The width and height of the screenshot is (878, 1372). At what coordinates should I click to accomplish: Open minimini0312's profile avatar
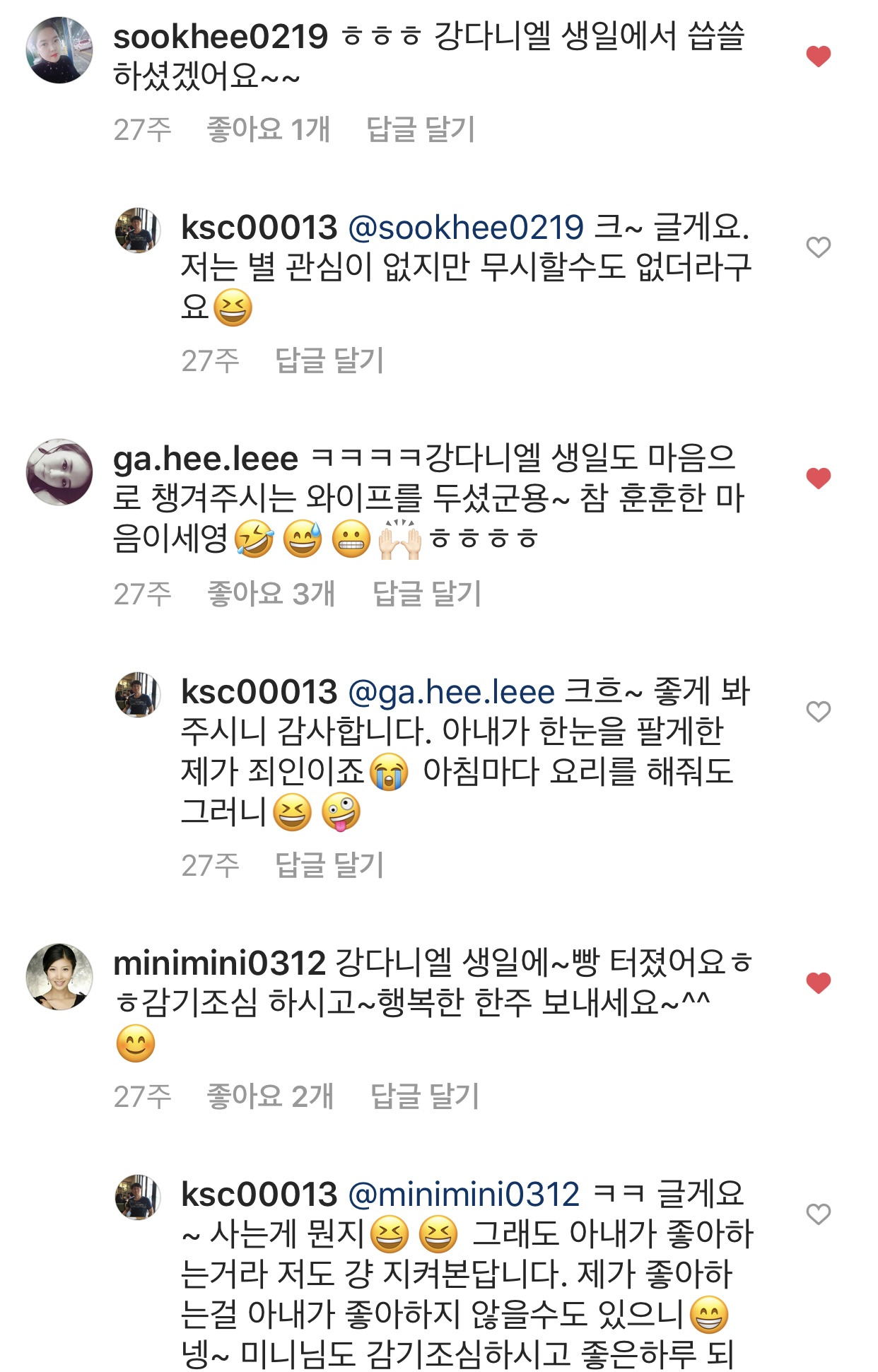pyautogui.click(x=59, y=976)
